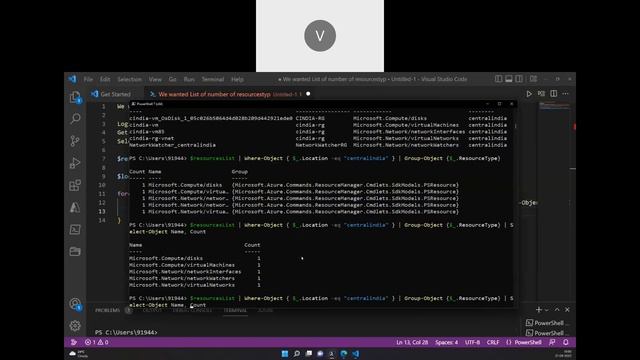Open the editor More Actions ellipsis
Screen dimensions: 640x360
[x=565, y=94]
